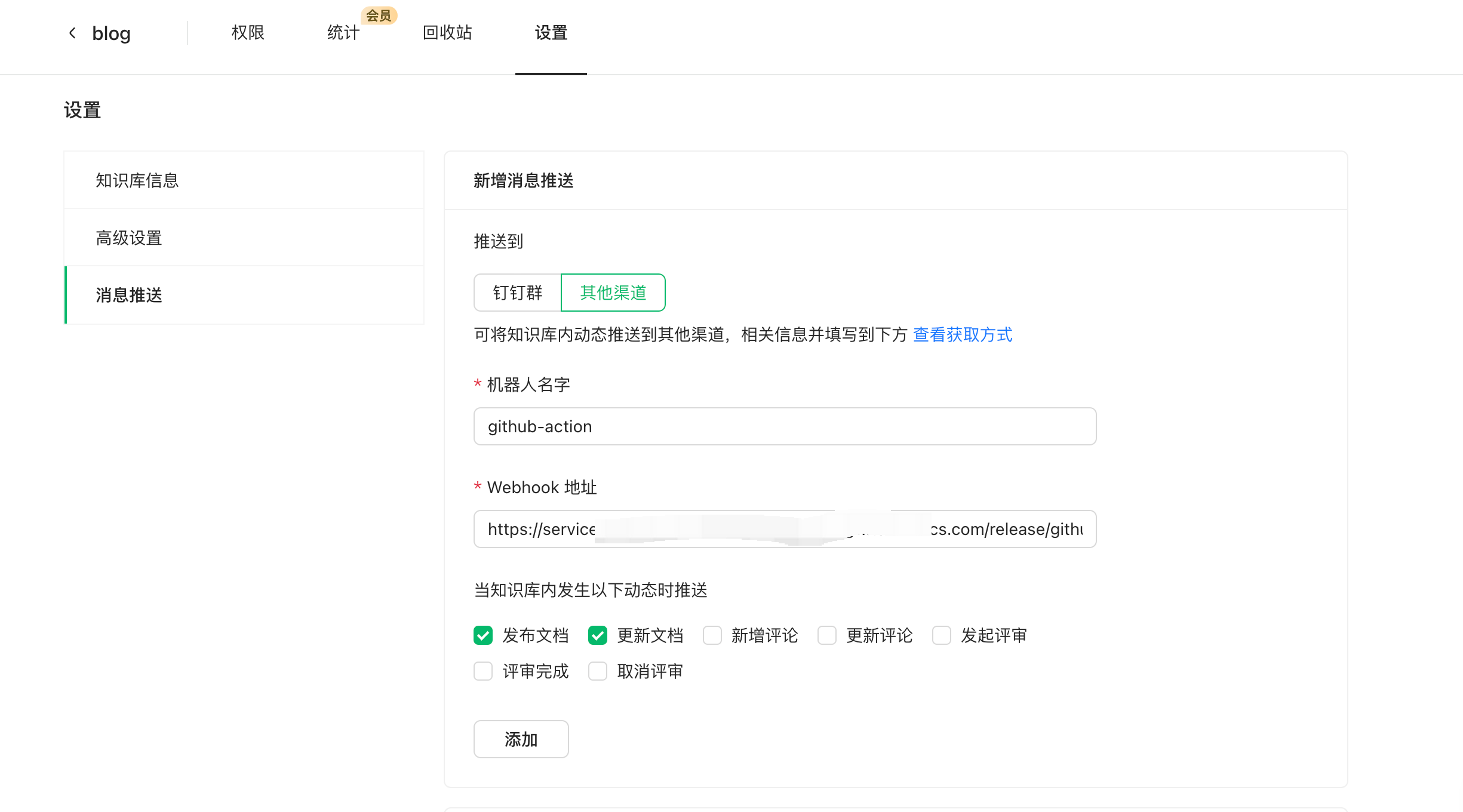The width and height of the screenshot is (1463, 812).
Task: Choose 其他渠道 as push destination
Action: click(613, 293)
